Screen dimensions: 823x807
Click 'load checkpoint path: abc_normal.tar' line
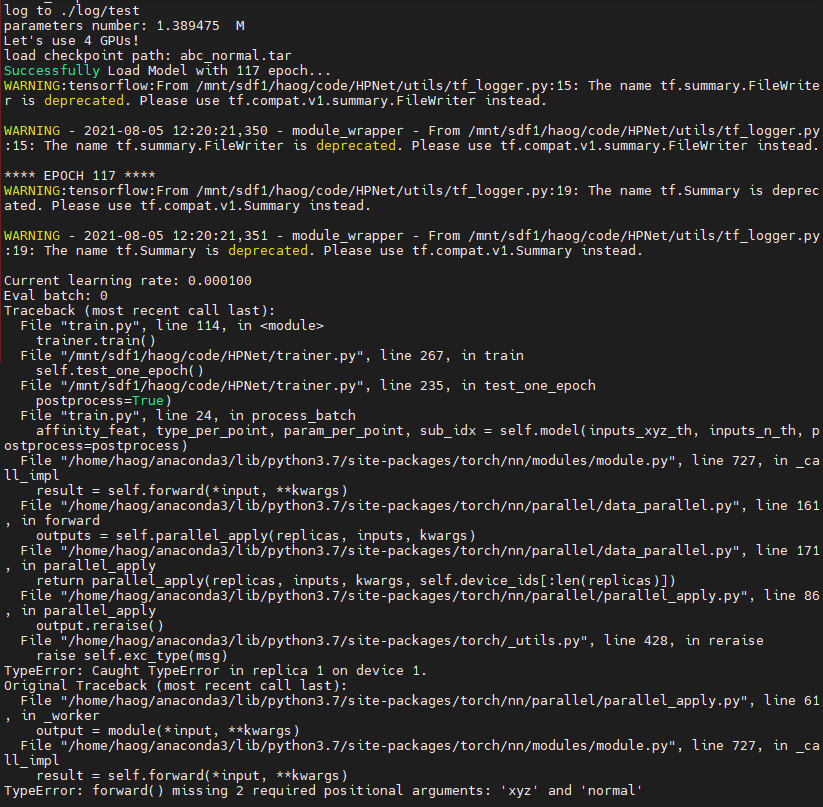click(x=147, y=56)
